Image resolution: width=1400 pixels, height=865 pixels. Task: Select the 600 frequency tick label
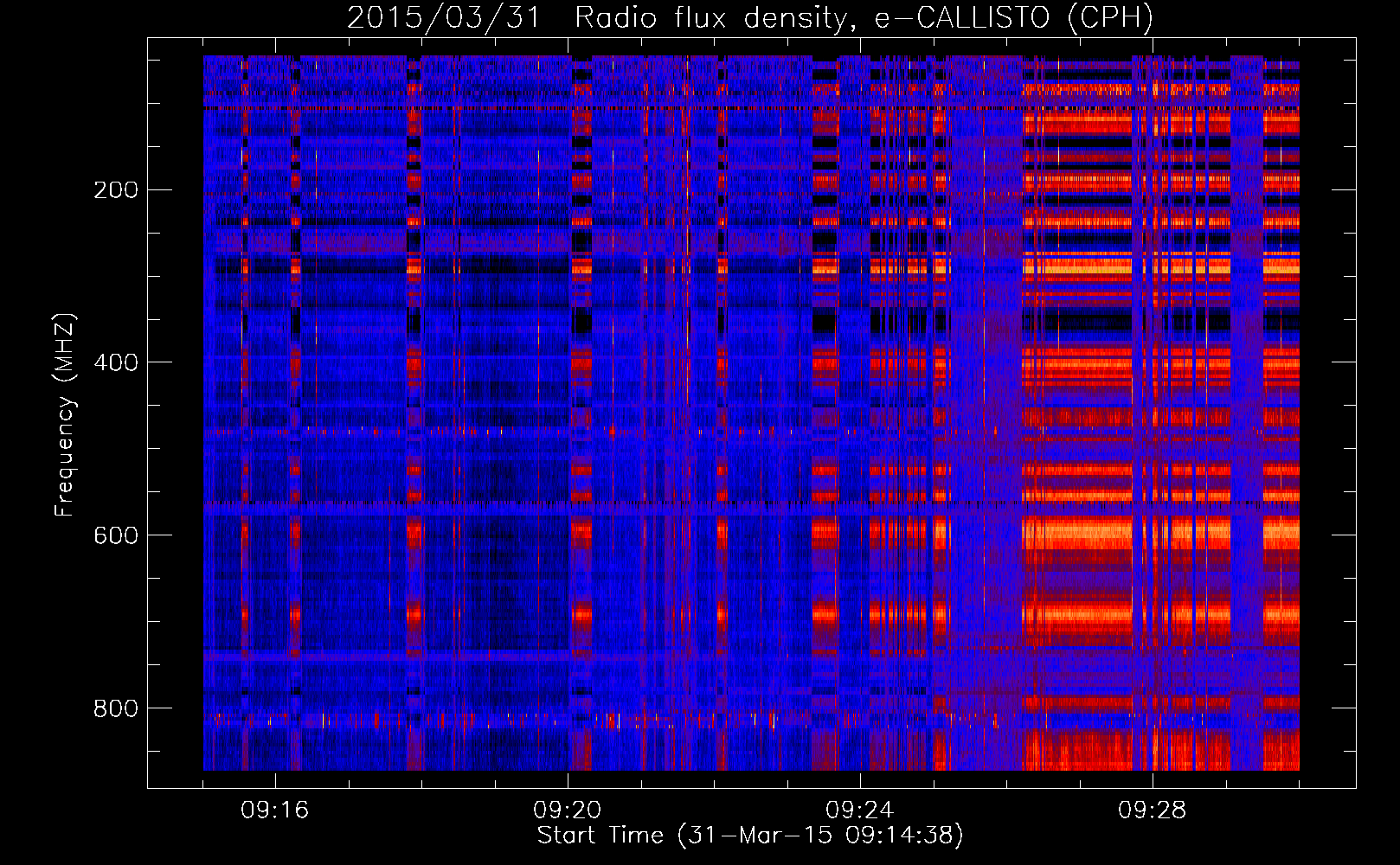(x=116, y=535)
